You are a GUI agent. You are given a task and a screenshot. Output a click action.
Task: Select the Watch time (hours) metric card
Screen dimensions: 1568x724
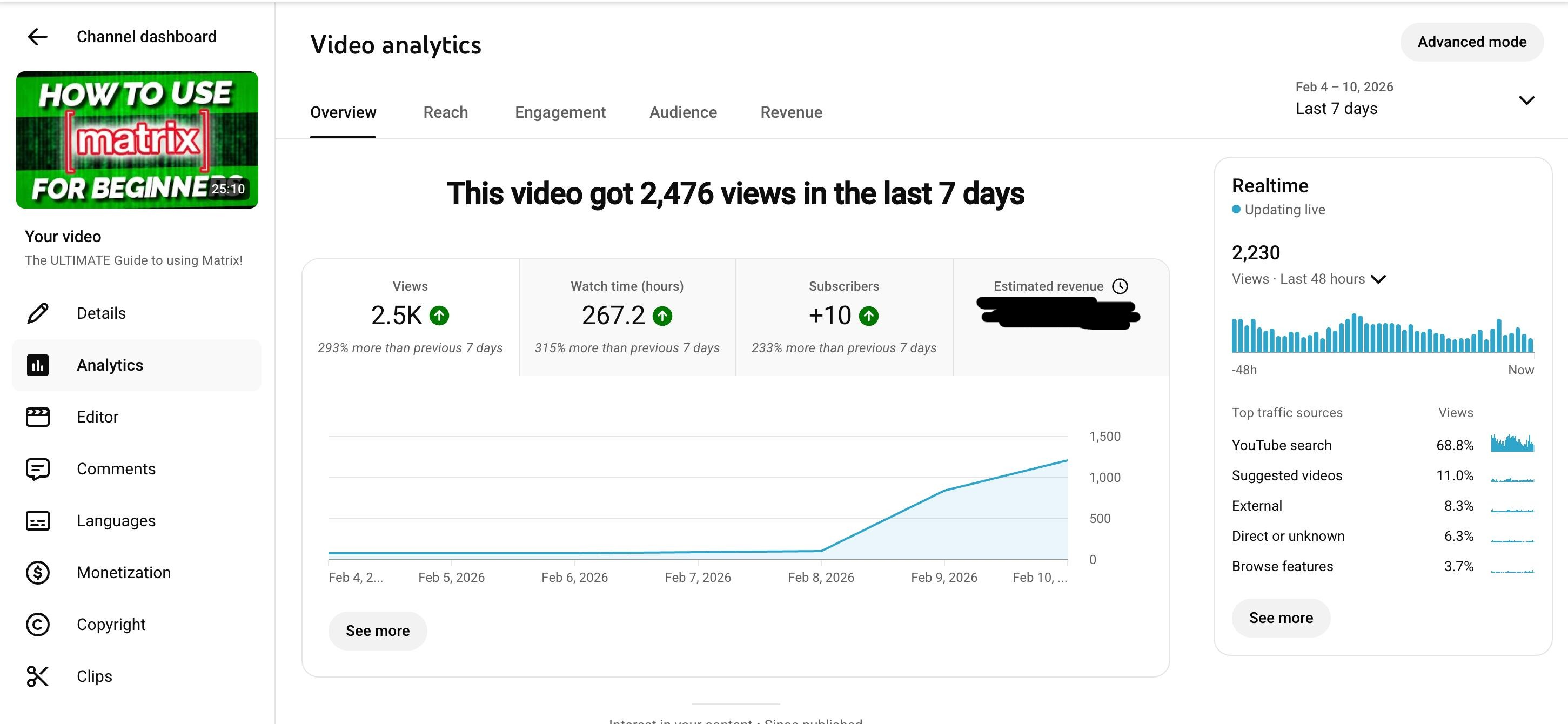click(x=626, y=317)
